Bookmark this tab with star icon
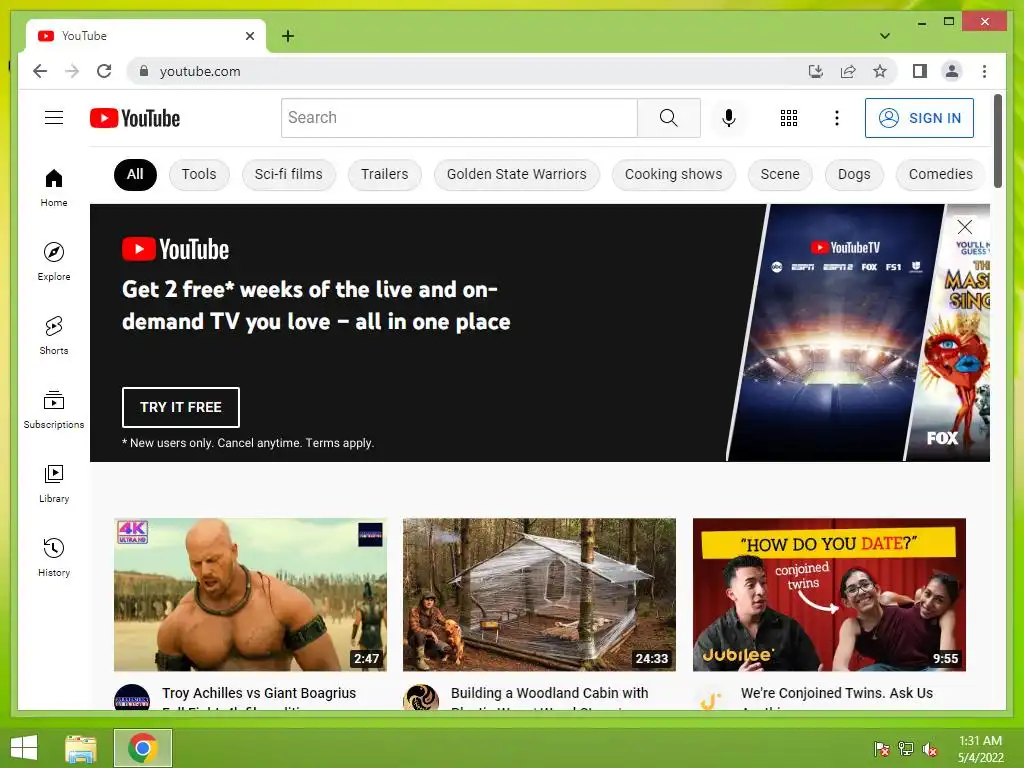Screen dimensions: 1024x768 [x=880, y=71]
